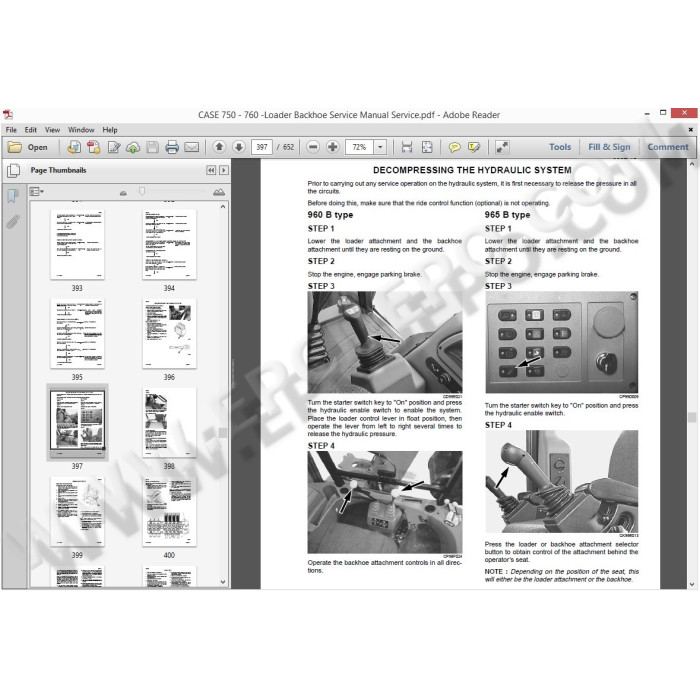
Task: Click the zoom out minus button
Action: click(313, 147)
